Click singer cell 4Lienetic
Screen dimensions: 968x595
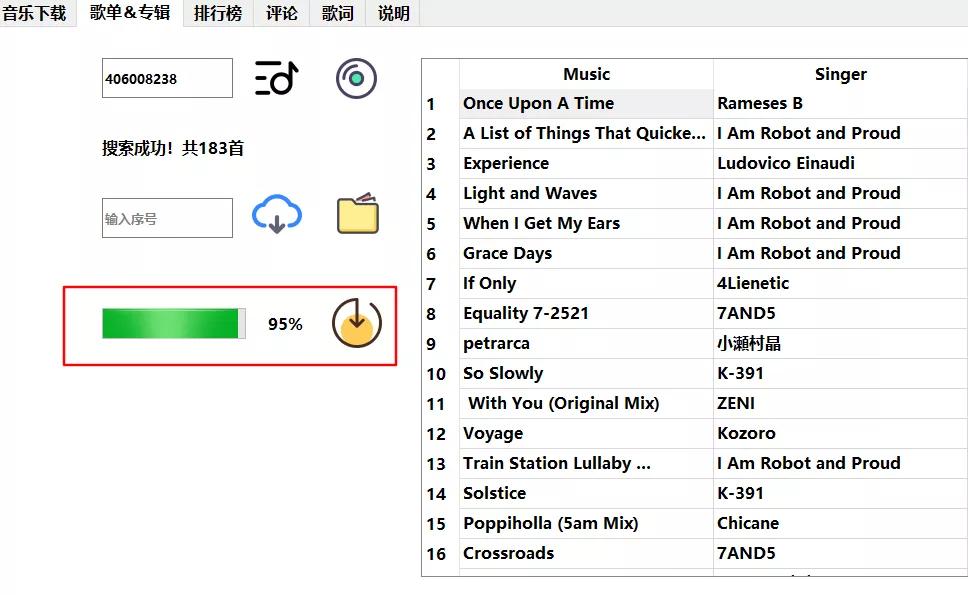[x=840, y=283]
